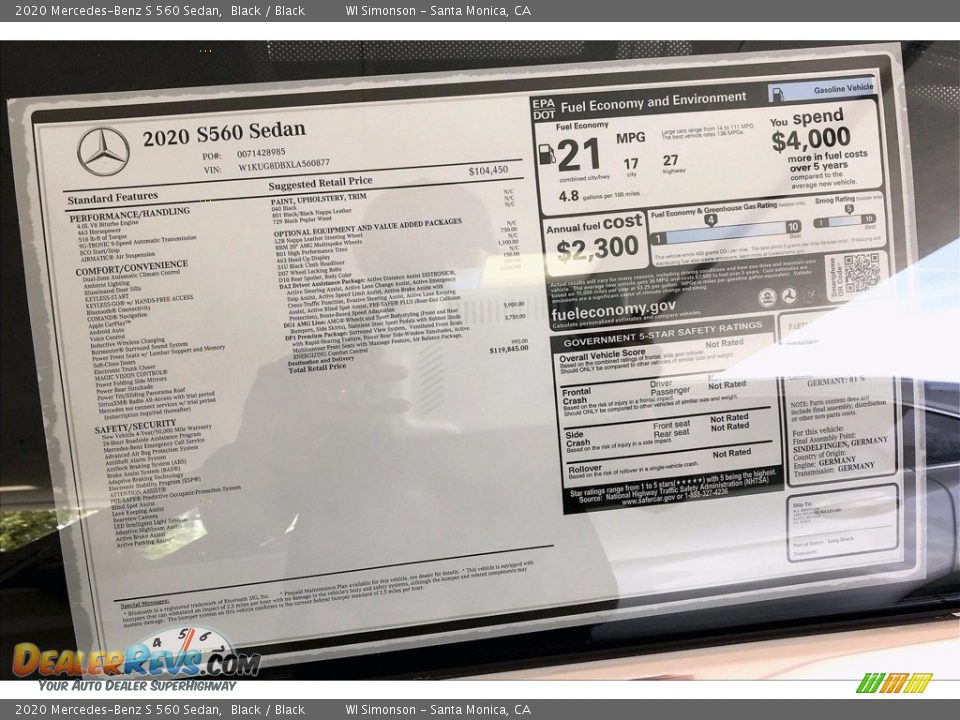Image resolution: width=960 pixels, height=720 pixels.
Task: Click the fueleconomy.gov web address
Action: click(x=613, y=310)
